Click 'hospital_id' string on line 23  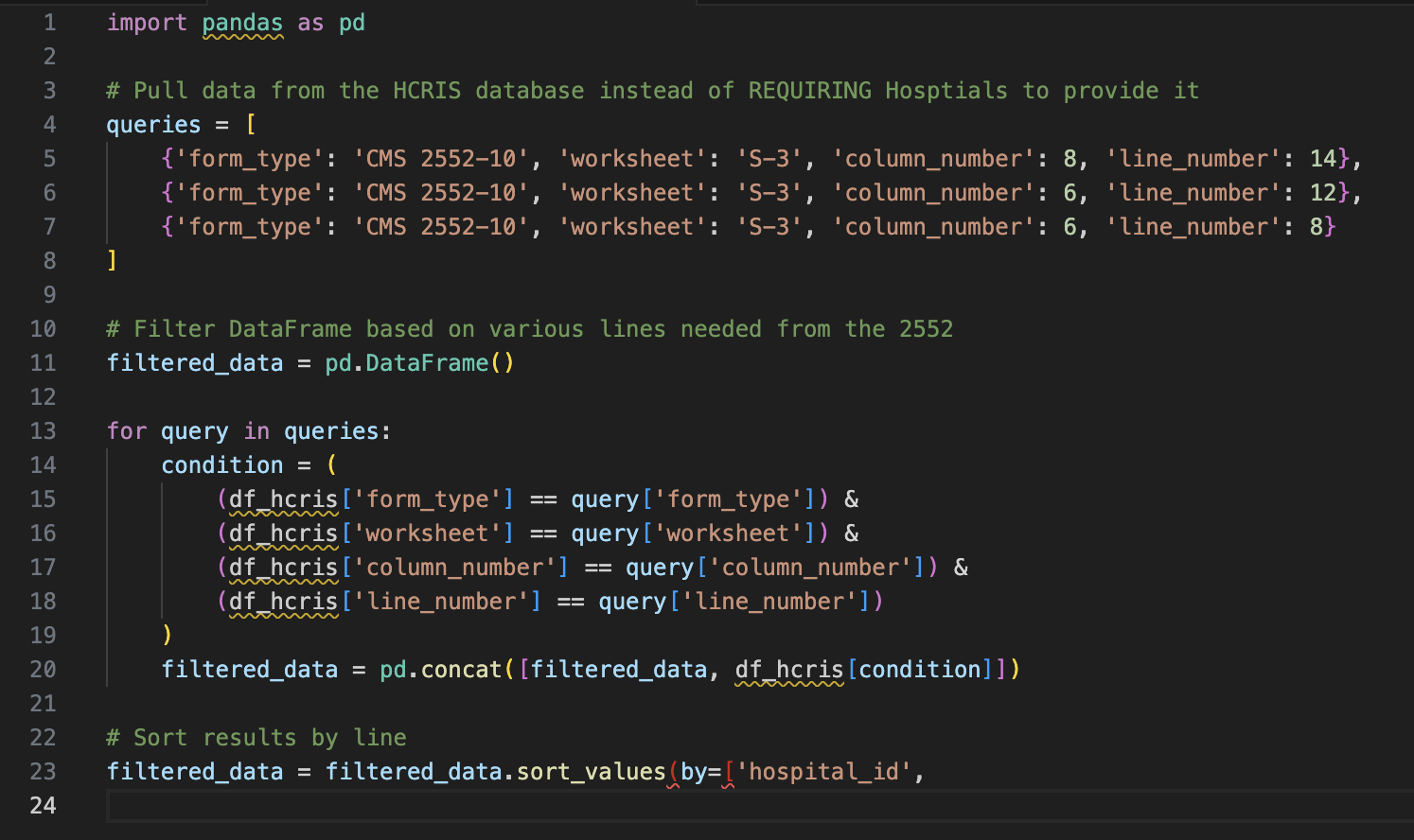coord(823,772)
